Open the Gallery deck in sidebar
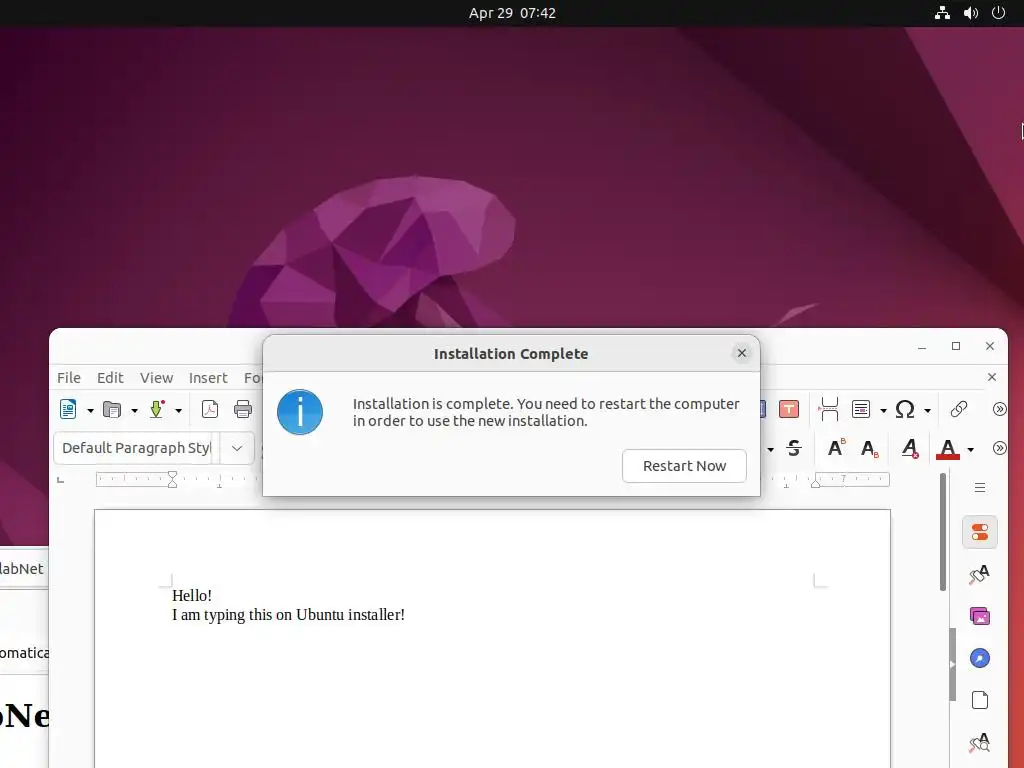Viewport: 1024px width, 768px height. 980,616
